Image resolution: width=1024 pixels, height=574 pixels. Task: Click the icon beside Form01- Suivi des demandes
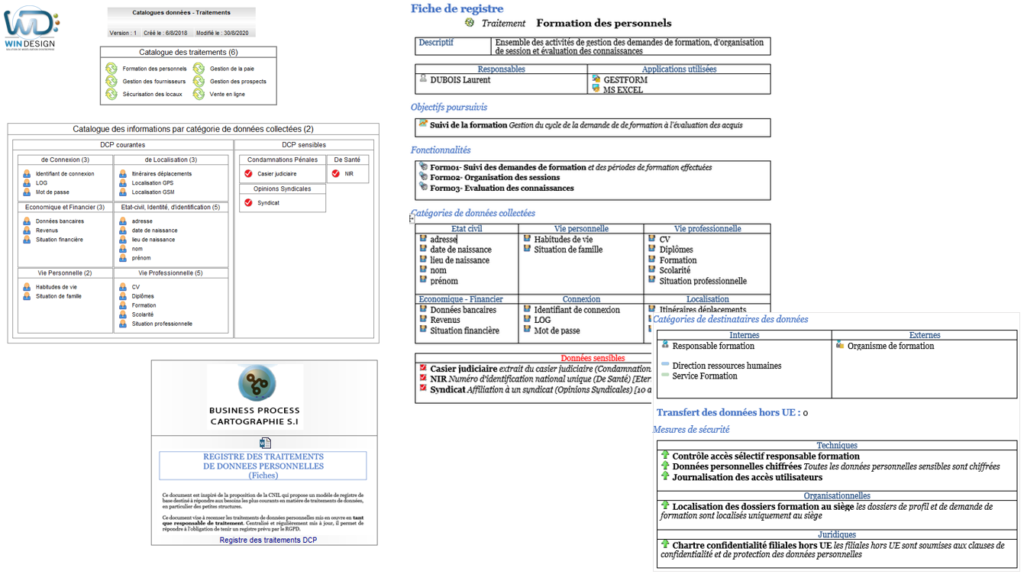pos(423,167)
